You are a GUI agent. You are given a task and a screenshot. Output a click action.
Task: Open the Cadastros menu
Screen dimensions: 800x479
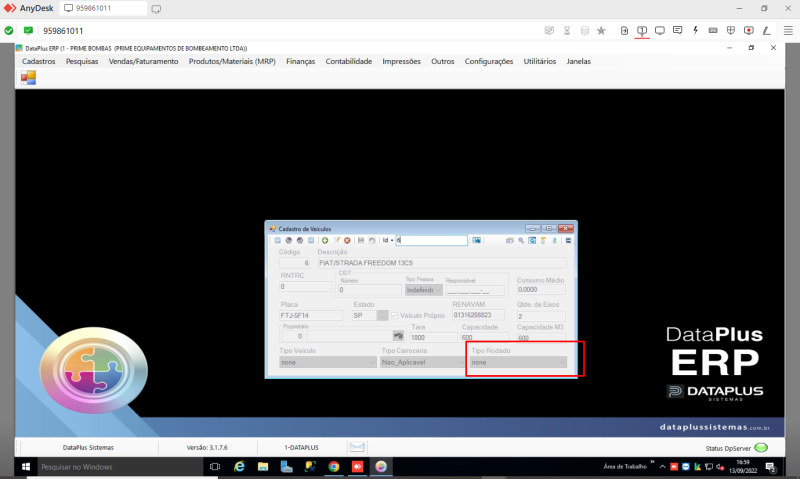[x=38, y=61]
